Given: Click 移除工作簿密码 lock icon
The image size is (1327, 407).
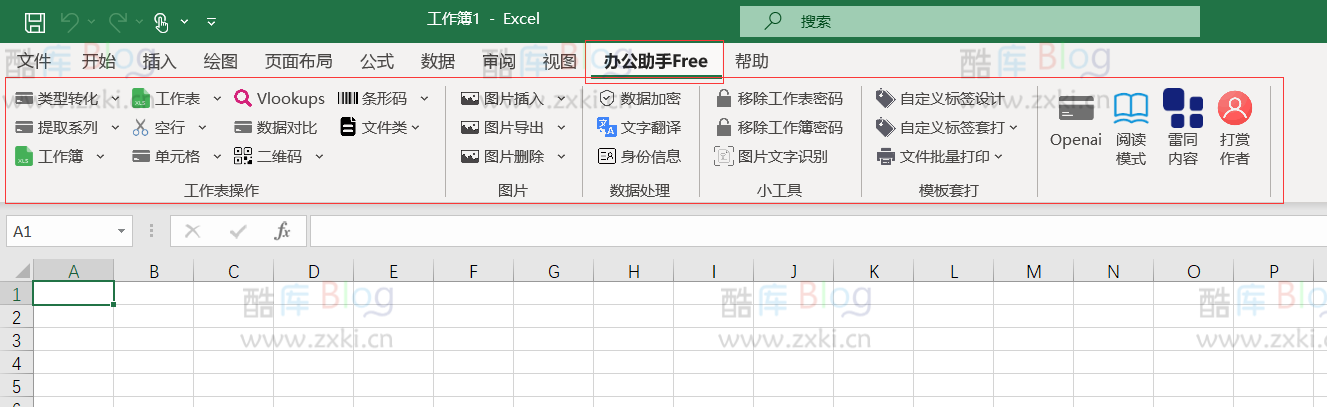Looking at the screenshot, I should pos(724,127).
